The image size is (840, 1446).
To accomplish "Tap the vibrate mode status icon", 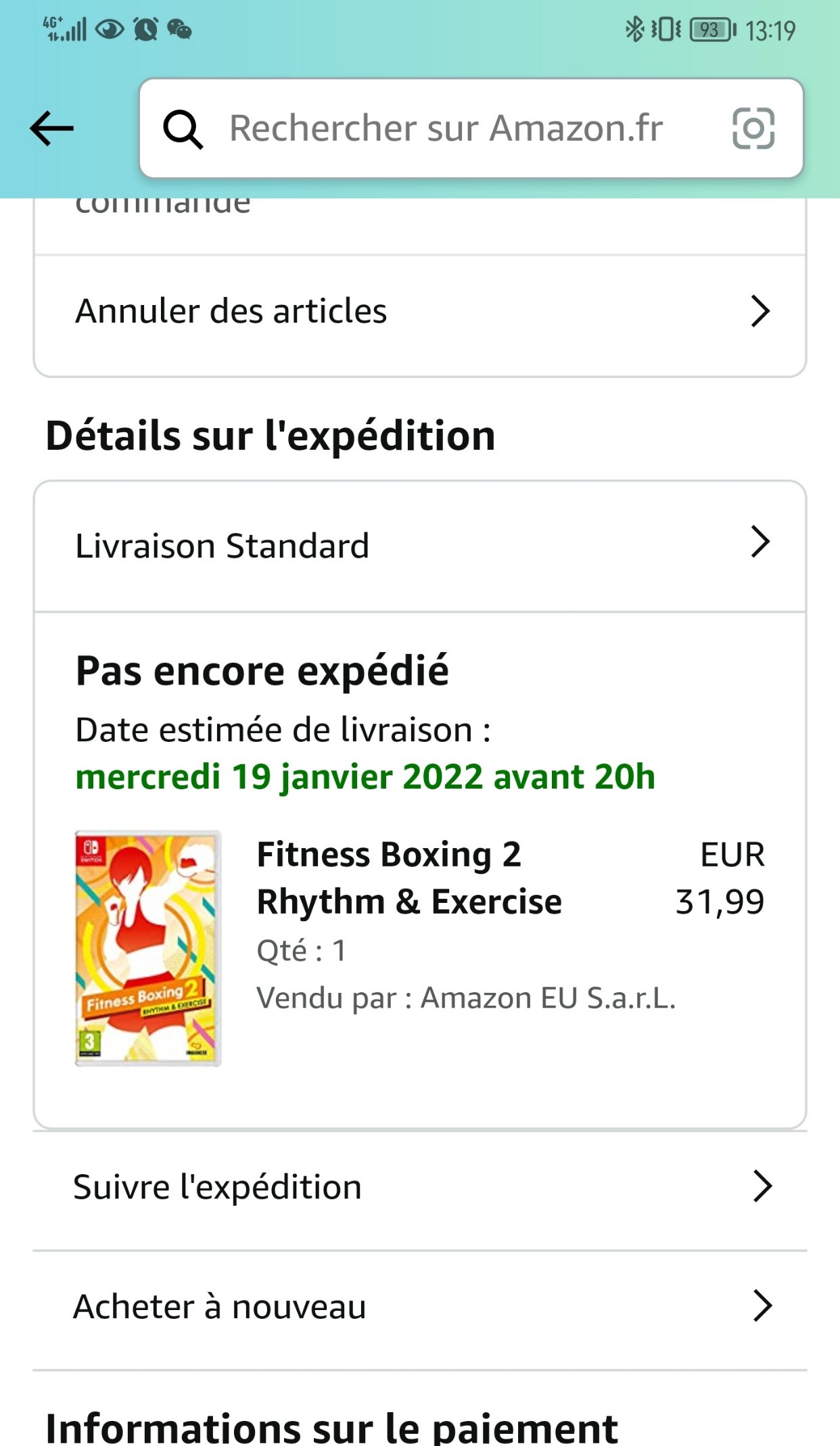I will click(666, 30).
